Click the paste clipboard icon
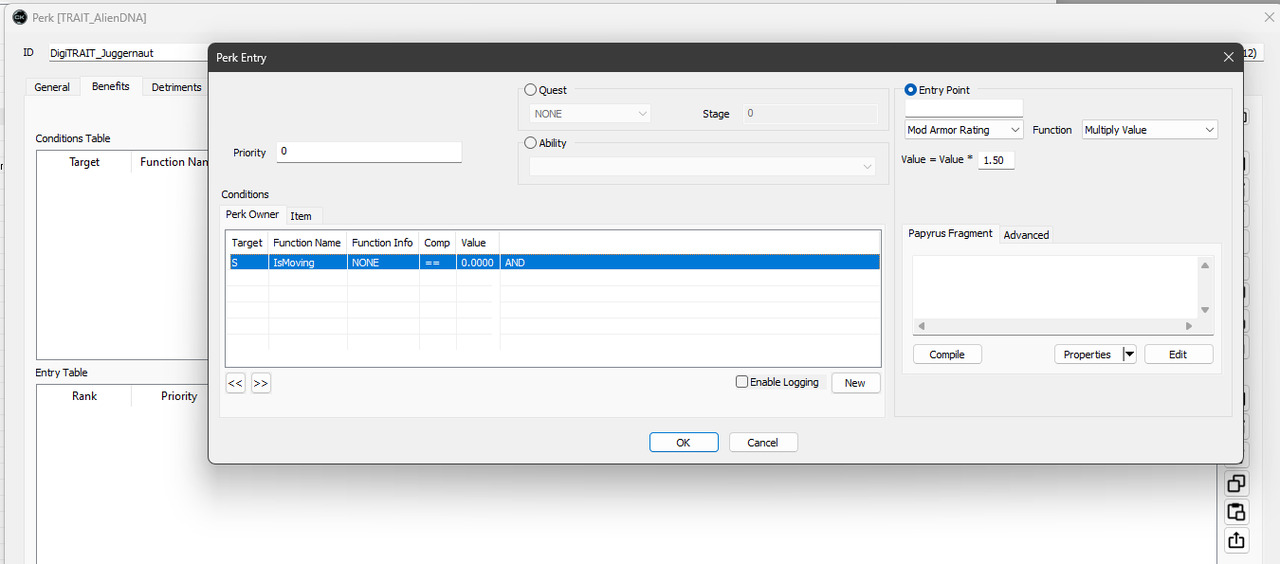Image resolution: width=1280 pixels, height=564 pixels. coord(1236,512)
